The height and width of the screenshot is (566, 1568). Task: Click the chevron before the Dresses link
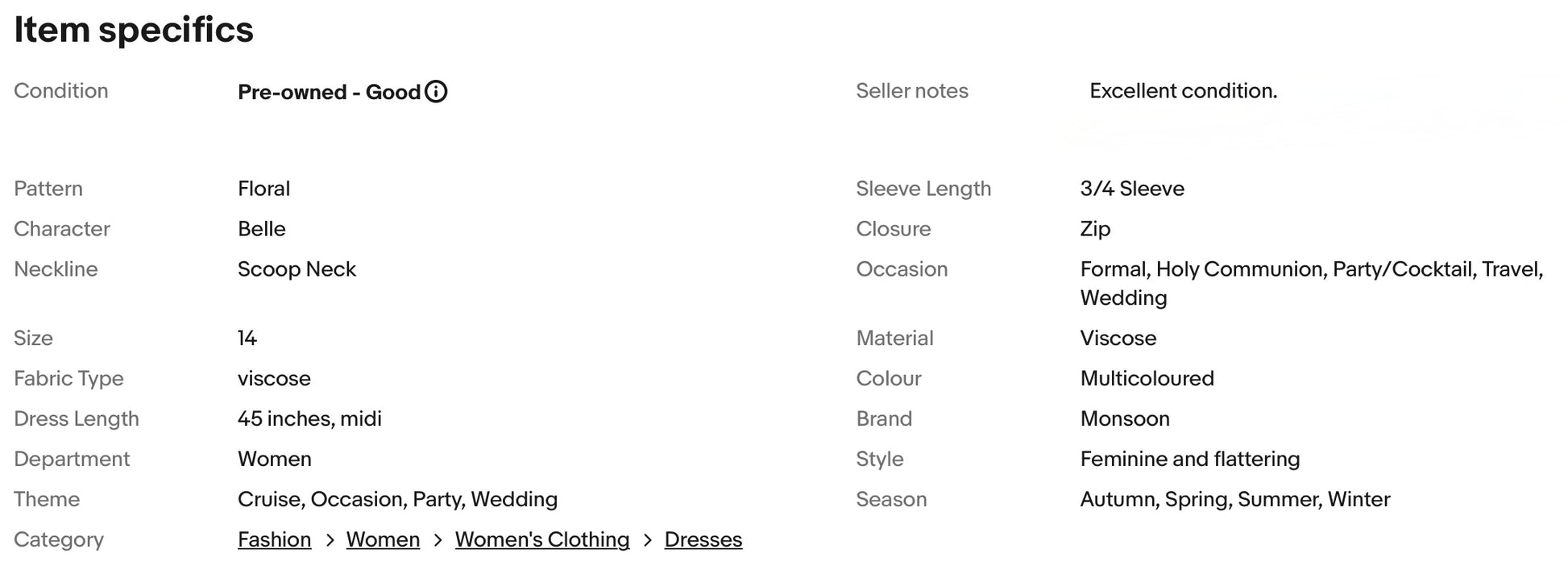(x=648, y=540)
